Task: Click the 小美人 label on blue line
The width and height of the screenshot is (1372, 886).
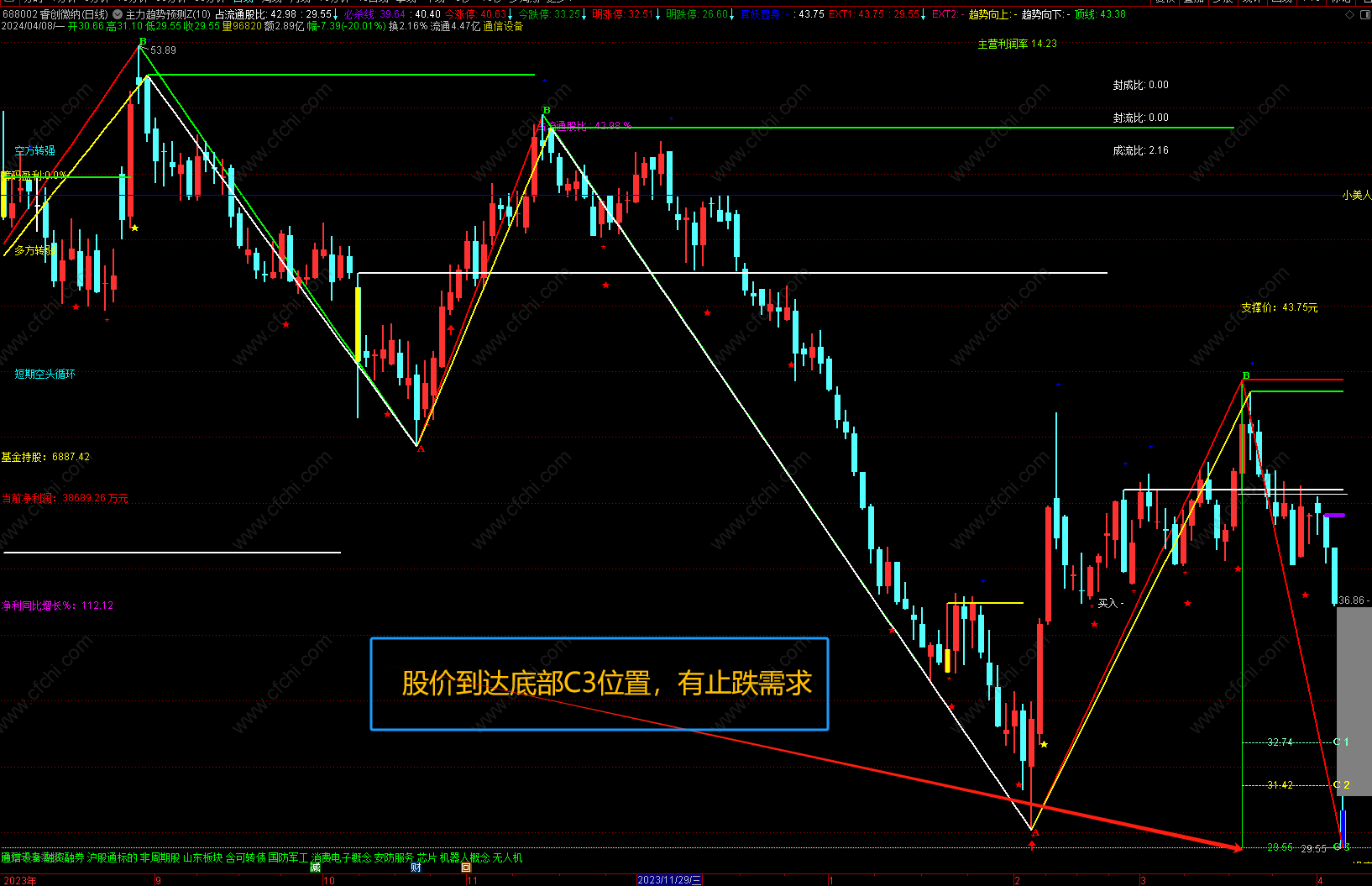Action: [x=1356, y=195]
